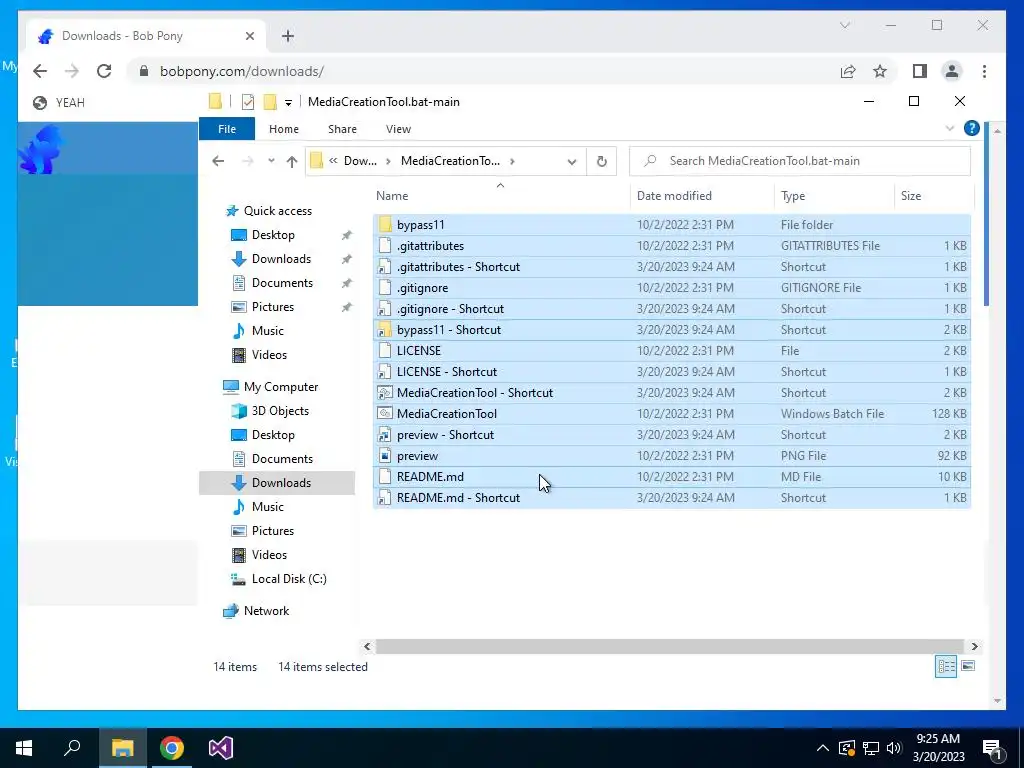Switch to large thumbnails view icon
Image resolution: width=1024 pixels, height=768 pixels.
[968, 666]
